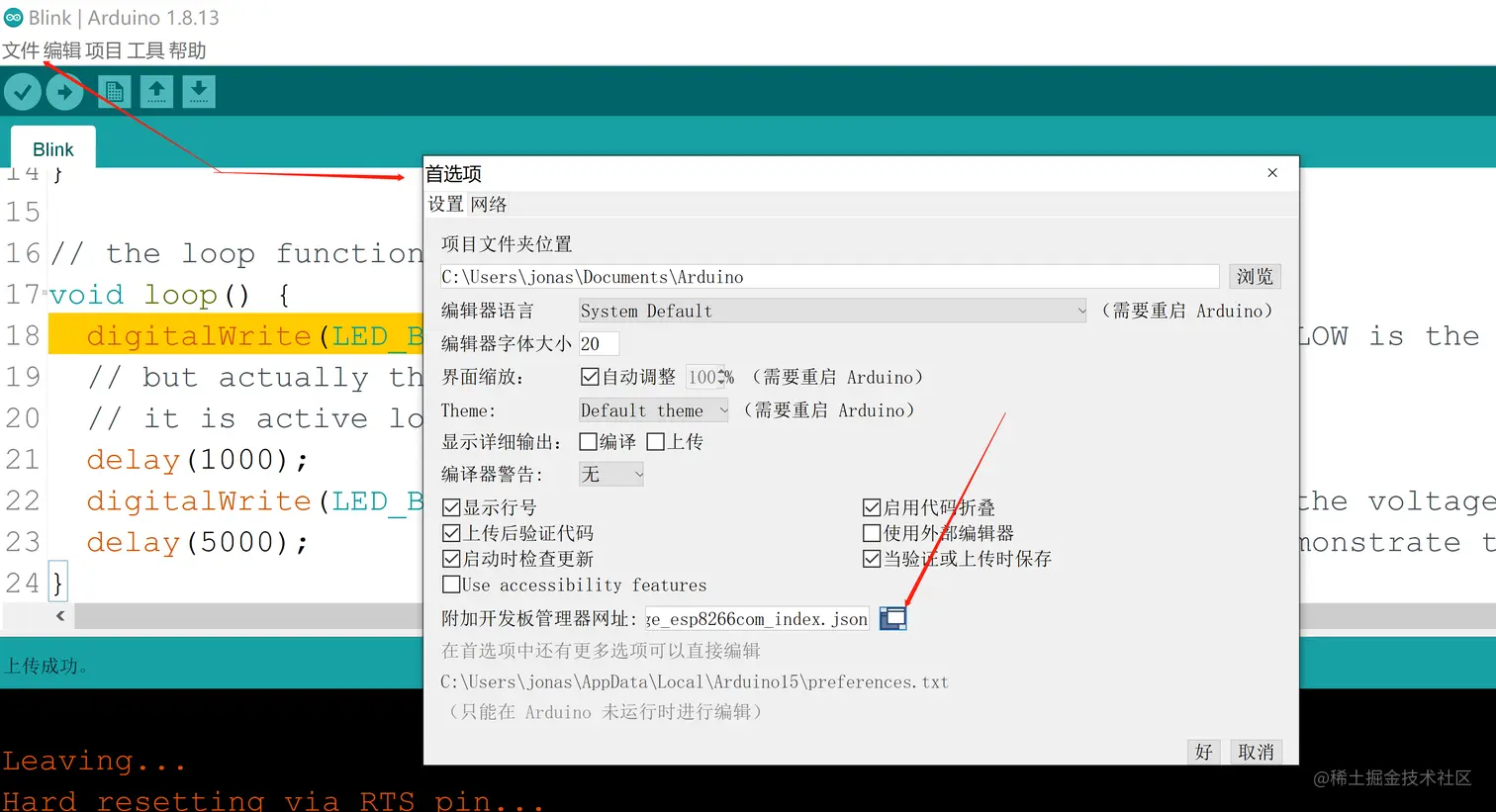Click the Upload arrow toolbar icon
Viewport: 1496px width, 812px height.
point(65,92)
